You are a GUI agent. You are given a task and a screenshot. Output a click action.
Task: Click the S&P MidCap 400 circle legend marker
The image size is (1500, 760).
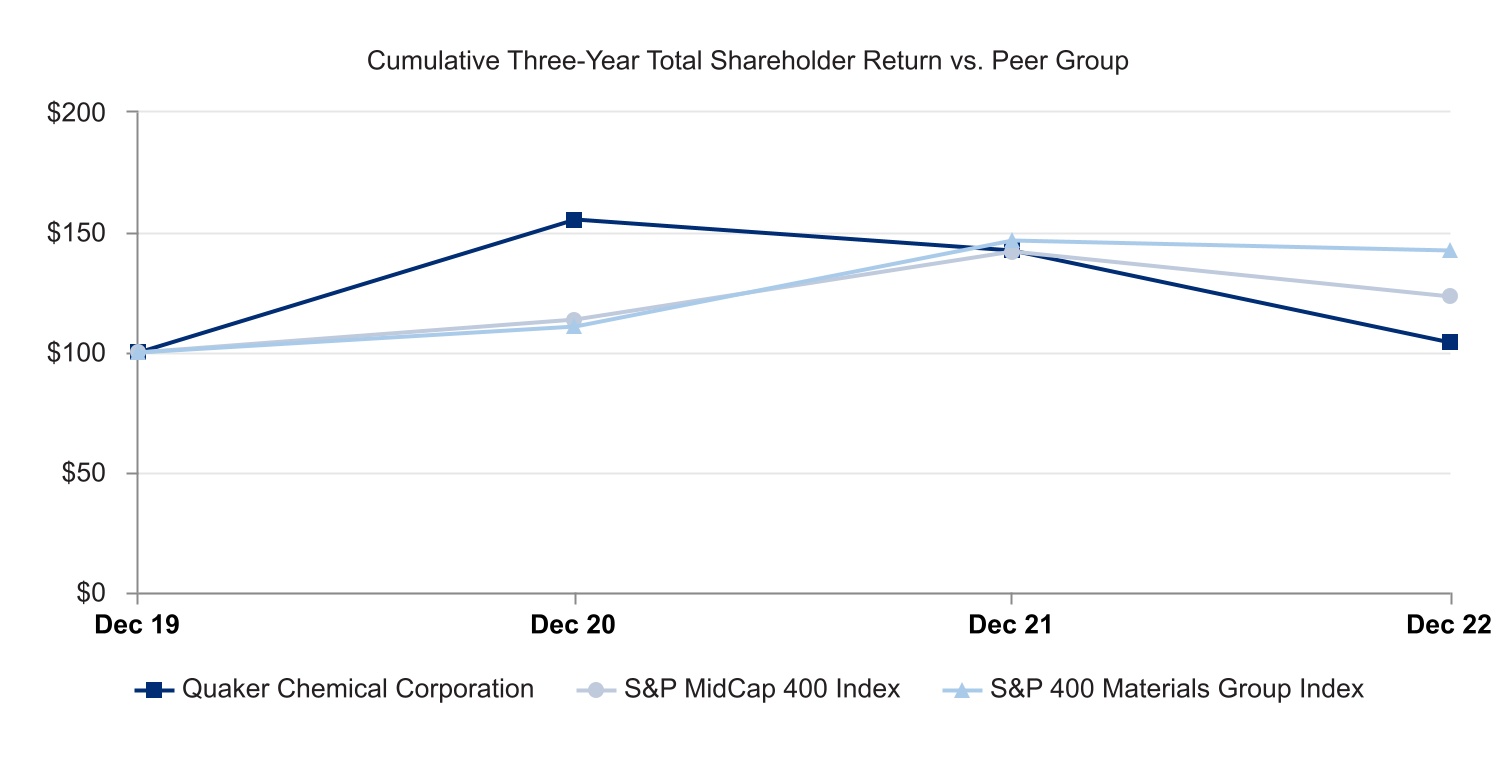pyautogui.click(x=597, y=690)
